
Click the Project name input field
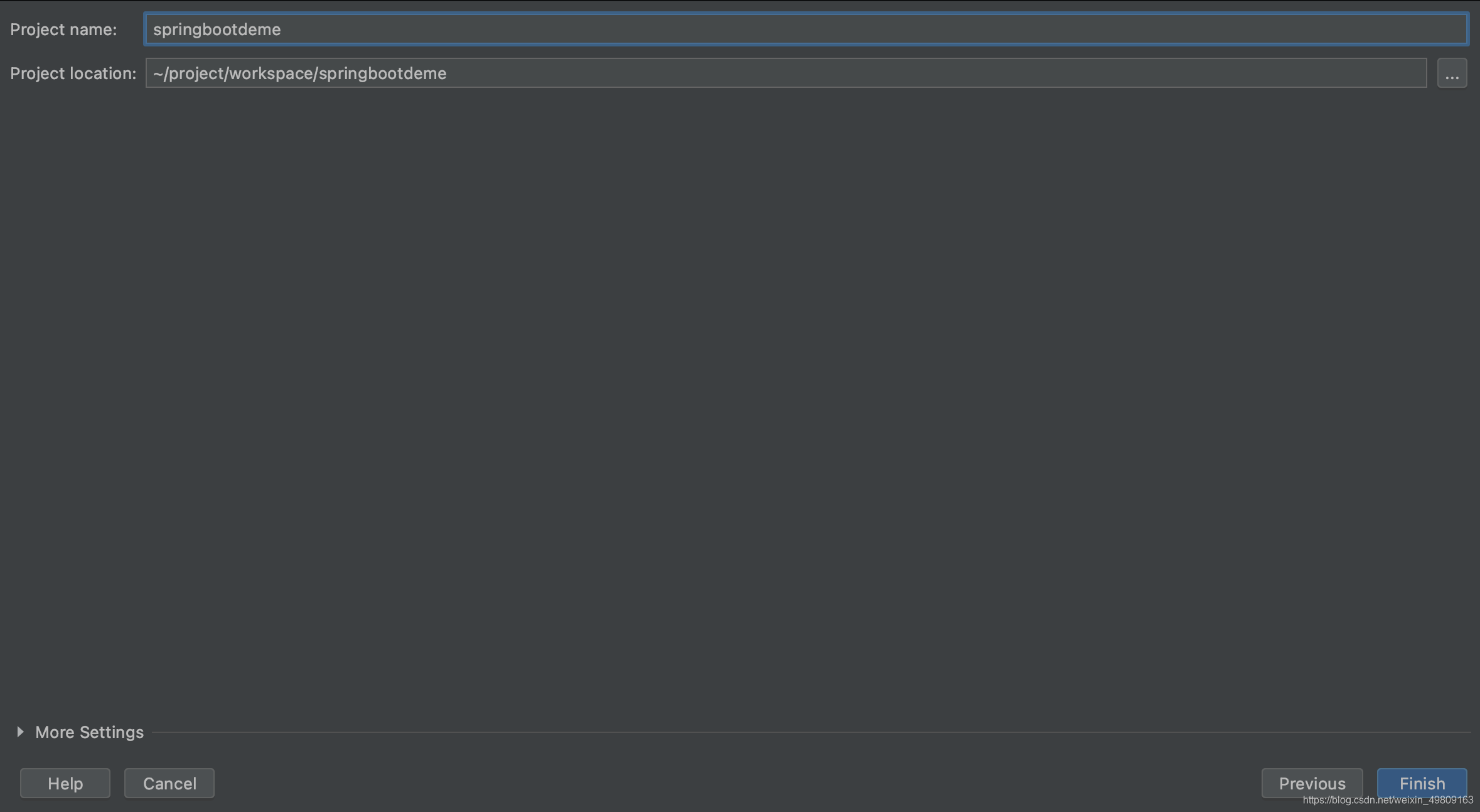(806, 29)
